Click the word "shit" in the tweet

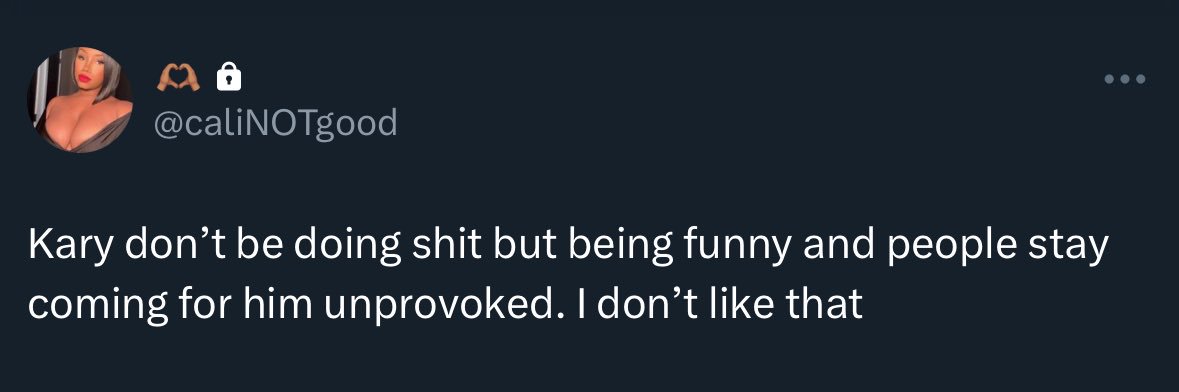coord(450,247)
